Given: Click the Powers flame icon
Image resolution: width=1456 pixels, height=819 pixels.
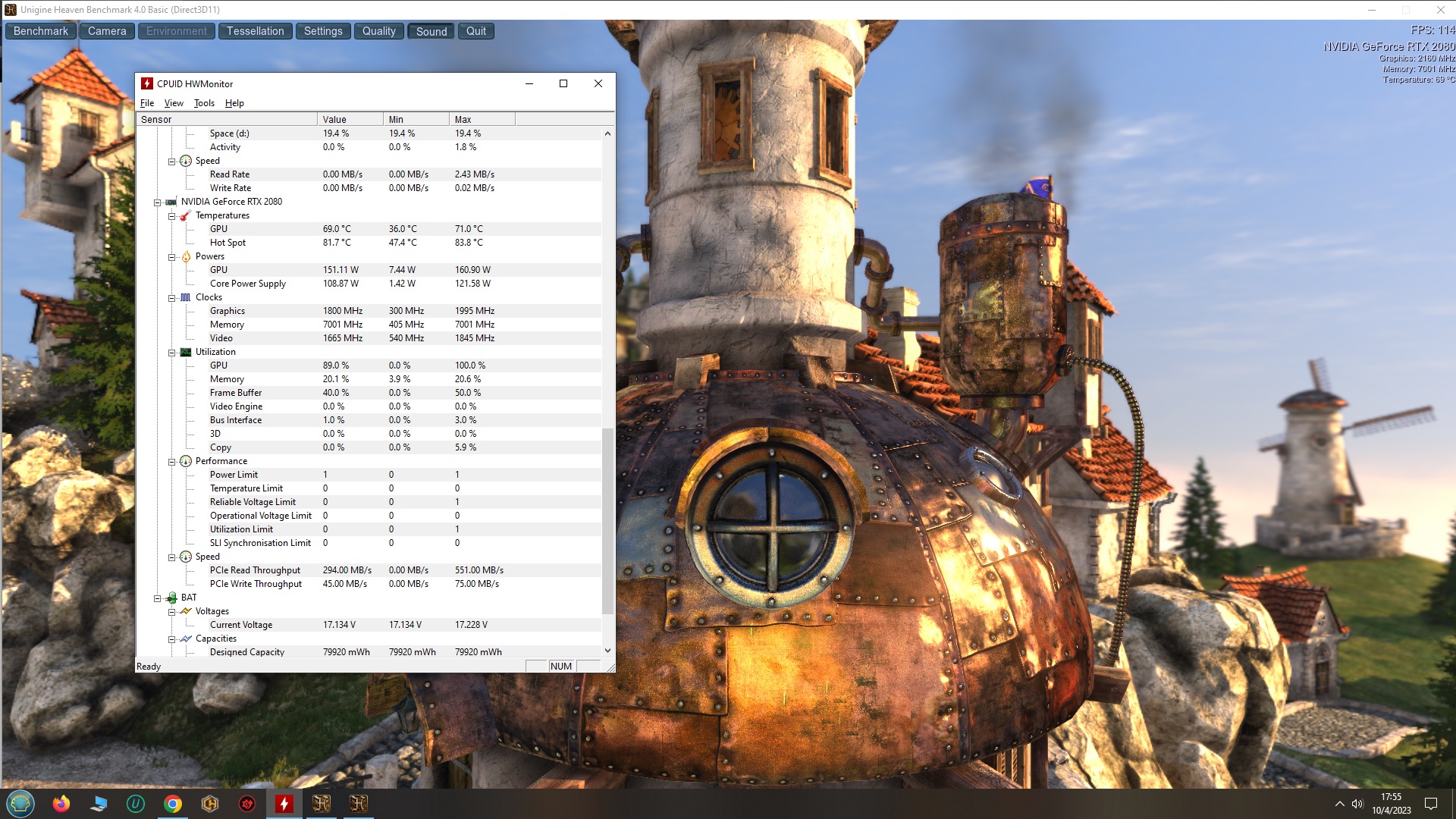Looking at the screenshot, I should (x=186, y=256).
